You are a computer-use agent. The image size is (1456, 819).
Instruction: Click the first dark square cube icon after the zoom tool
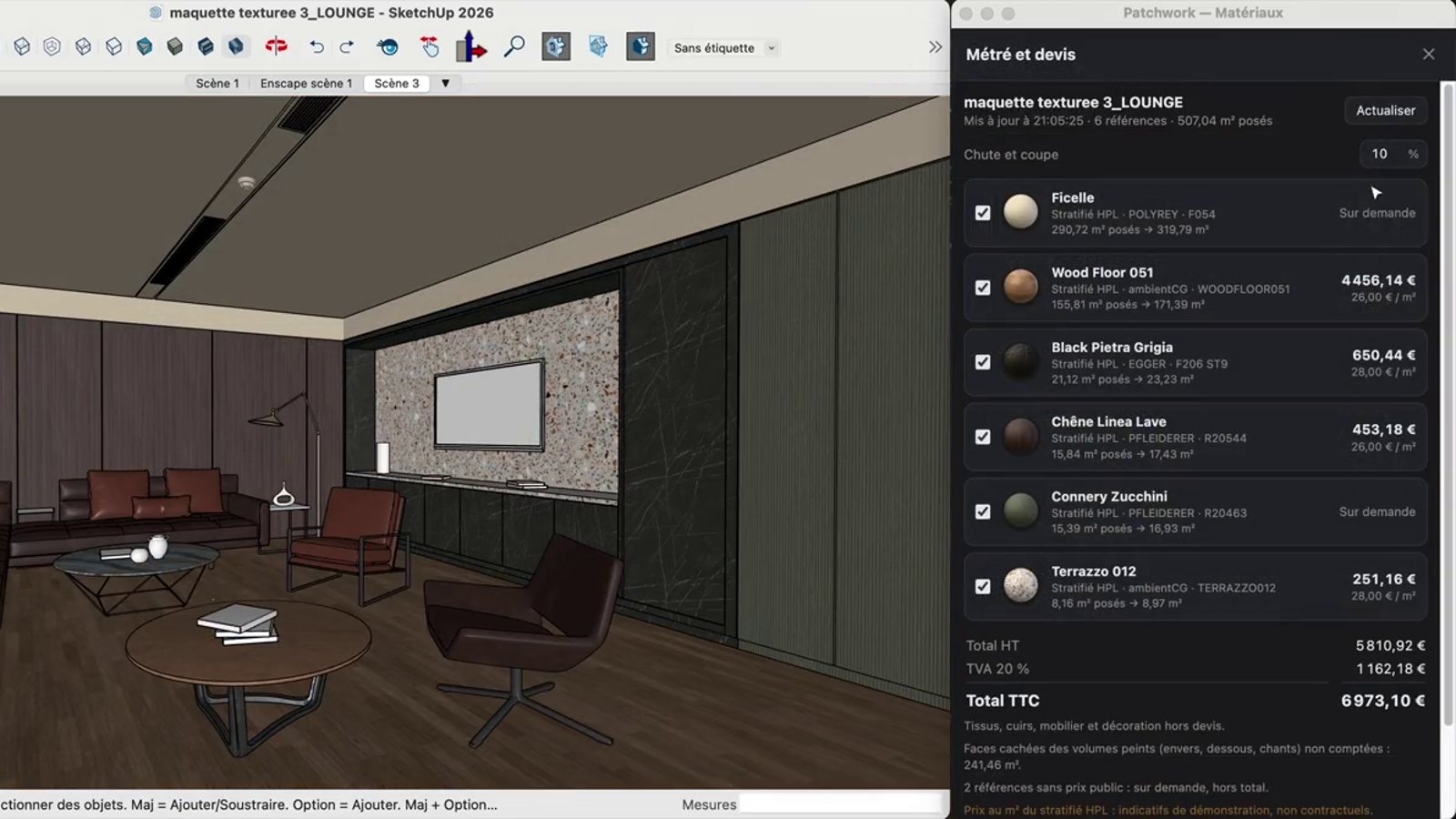556,46
